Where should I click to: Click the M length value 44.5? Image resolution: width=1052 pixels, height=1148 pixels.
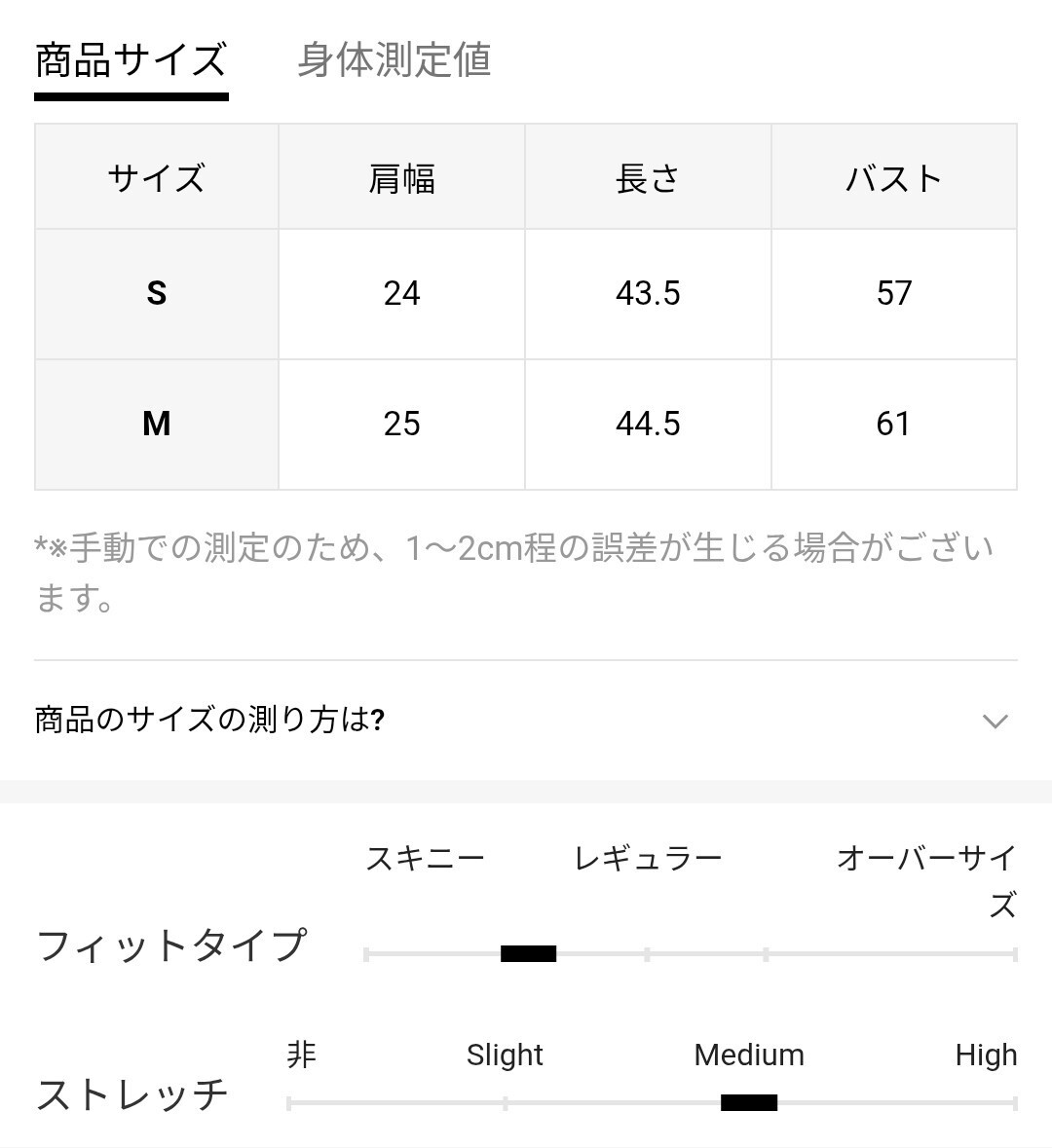click(648, 424)
